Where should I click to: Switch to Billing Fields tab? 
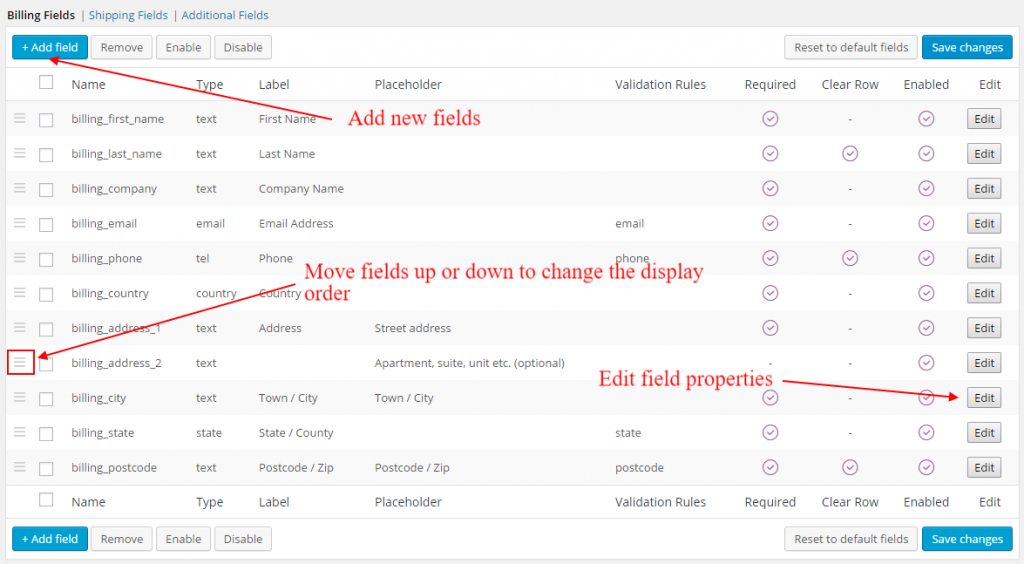pyautogui.click(x=40, y=15)
